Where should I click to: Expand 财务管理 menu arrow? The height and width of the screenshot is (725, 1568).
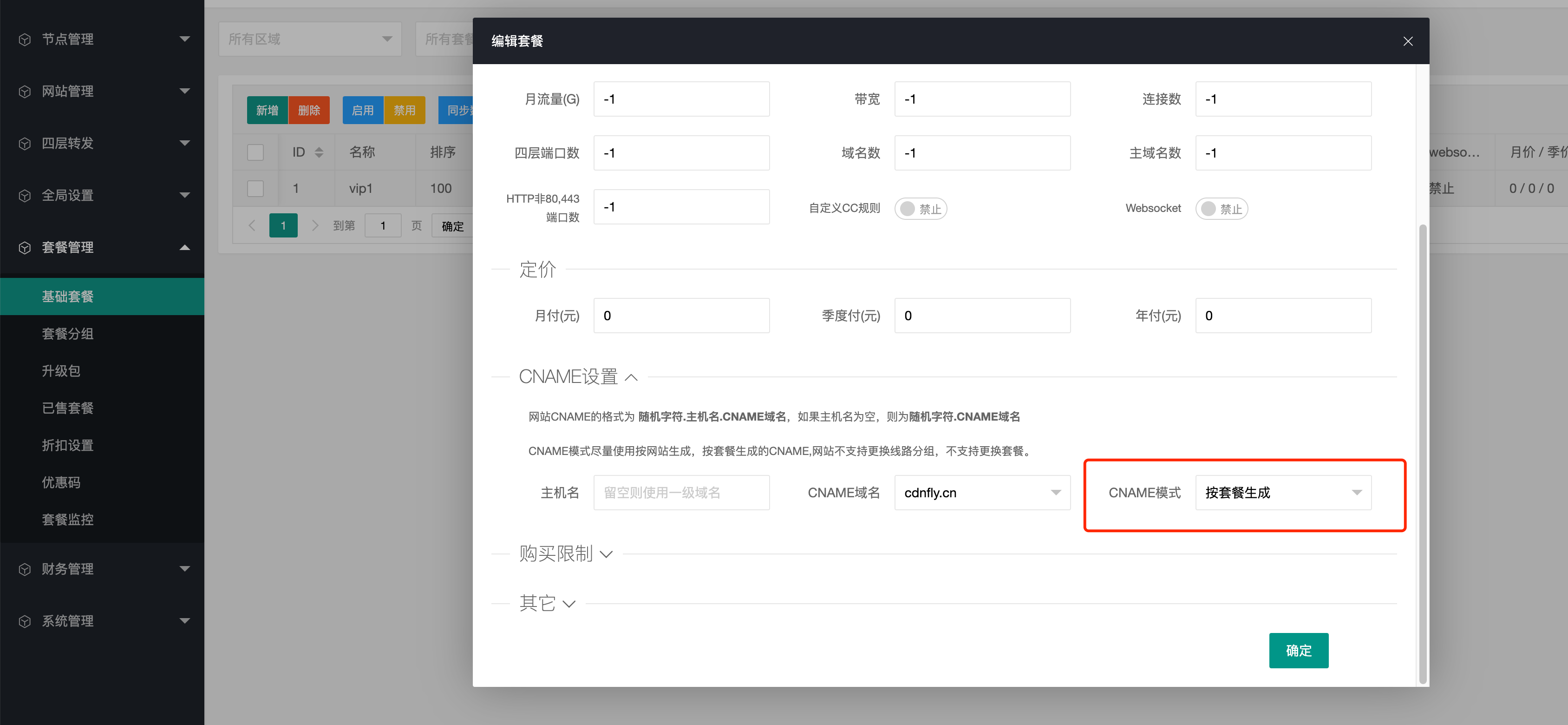pos(184,568)
